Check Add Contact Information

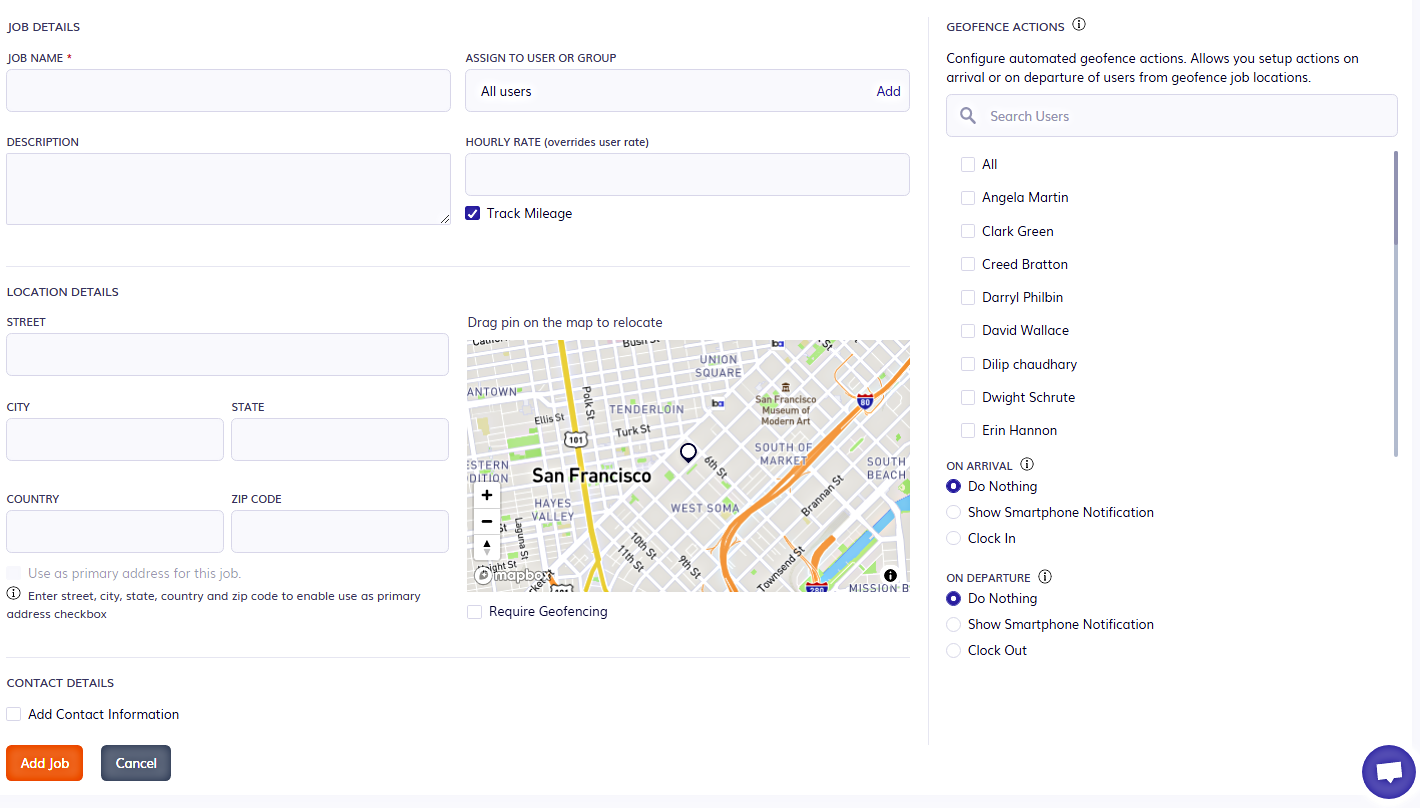pos(14,714)
